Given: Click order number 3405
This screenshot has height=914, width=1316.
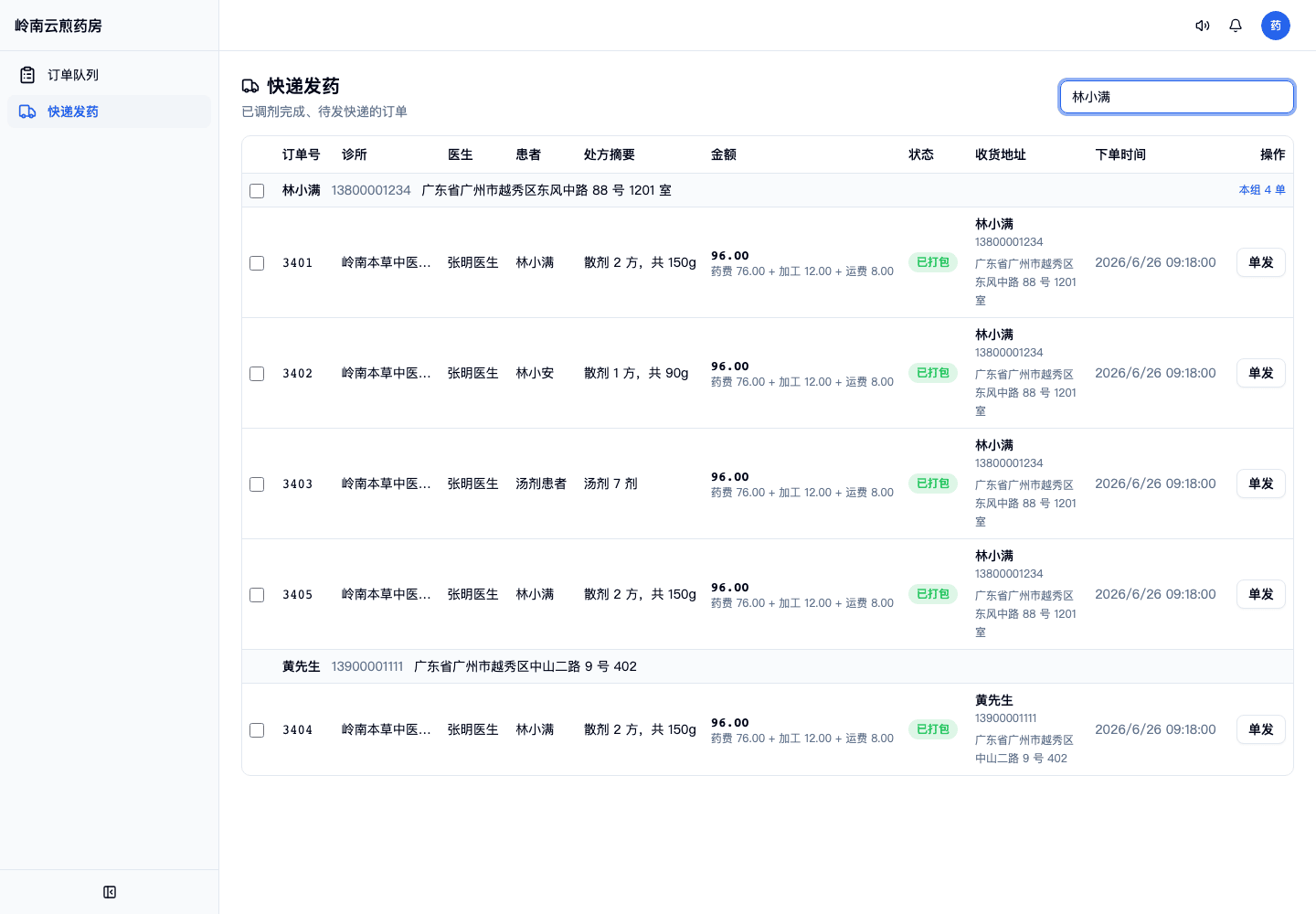Looking at the screenshot, I should click(298, 595).
